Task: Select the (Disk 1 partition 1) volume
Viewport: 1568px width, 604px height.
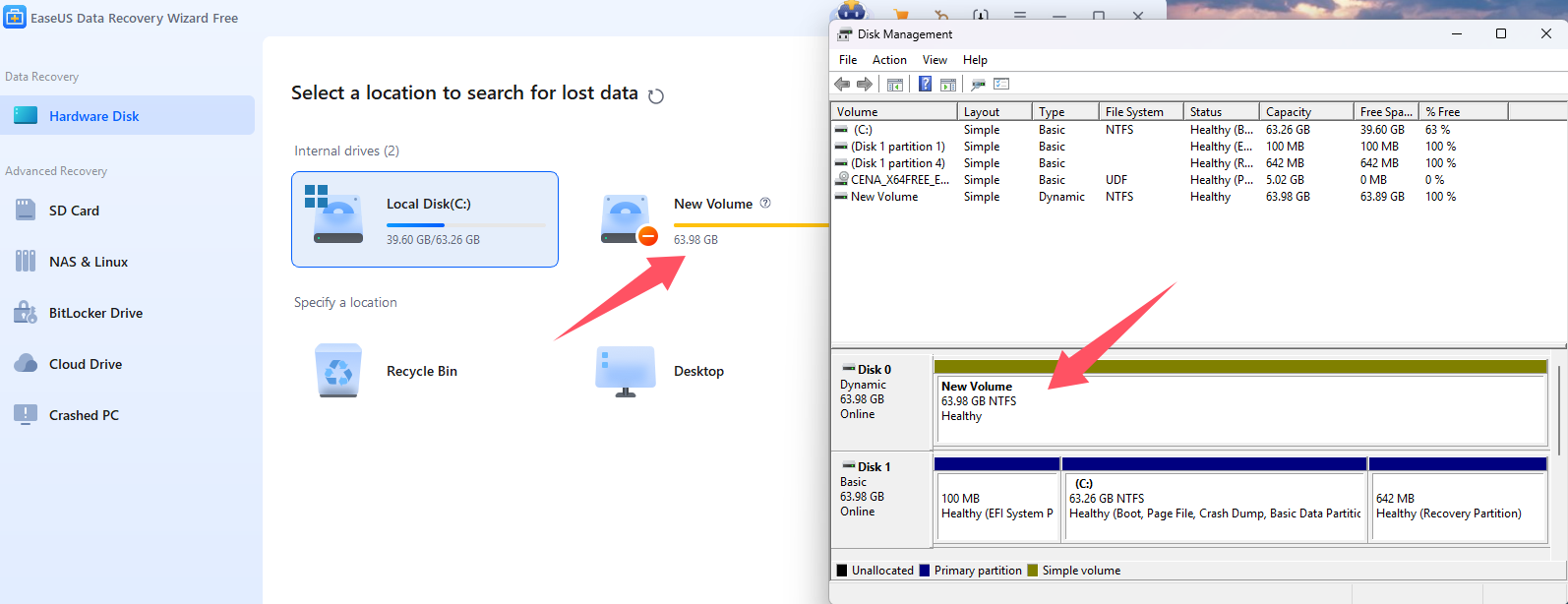Action: (898, 146)
